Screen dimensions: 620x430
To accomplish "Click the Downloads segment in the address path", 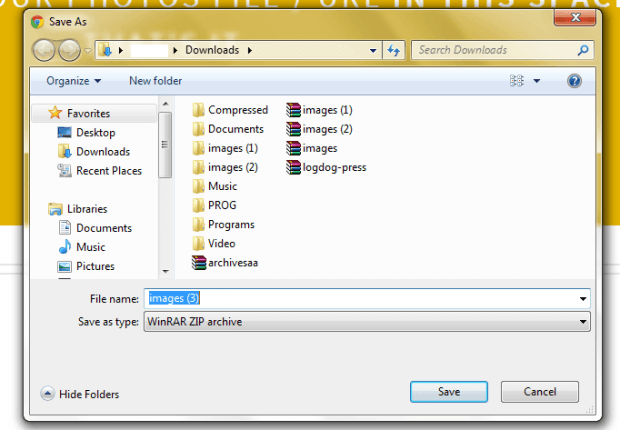I will click(212, 50).
